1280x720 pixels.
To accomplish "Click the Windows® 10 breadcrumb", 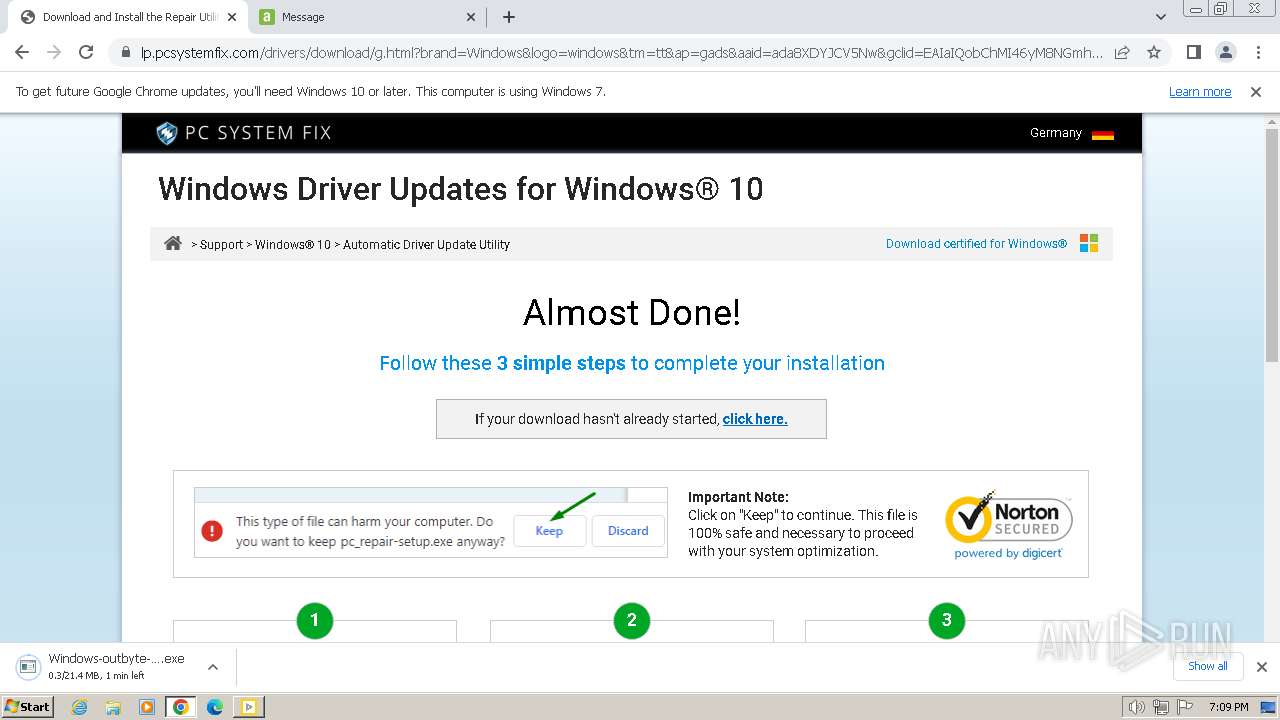I will [293, 245].
